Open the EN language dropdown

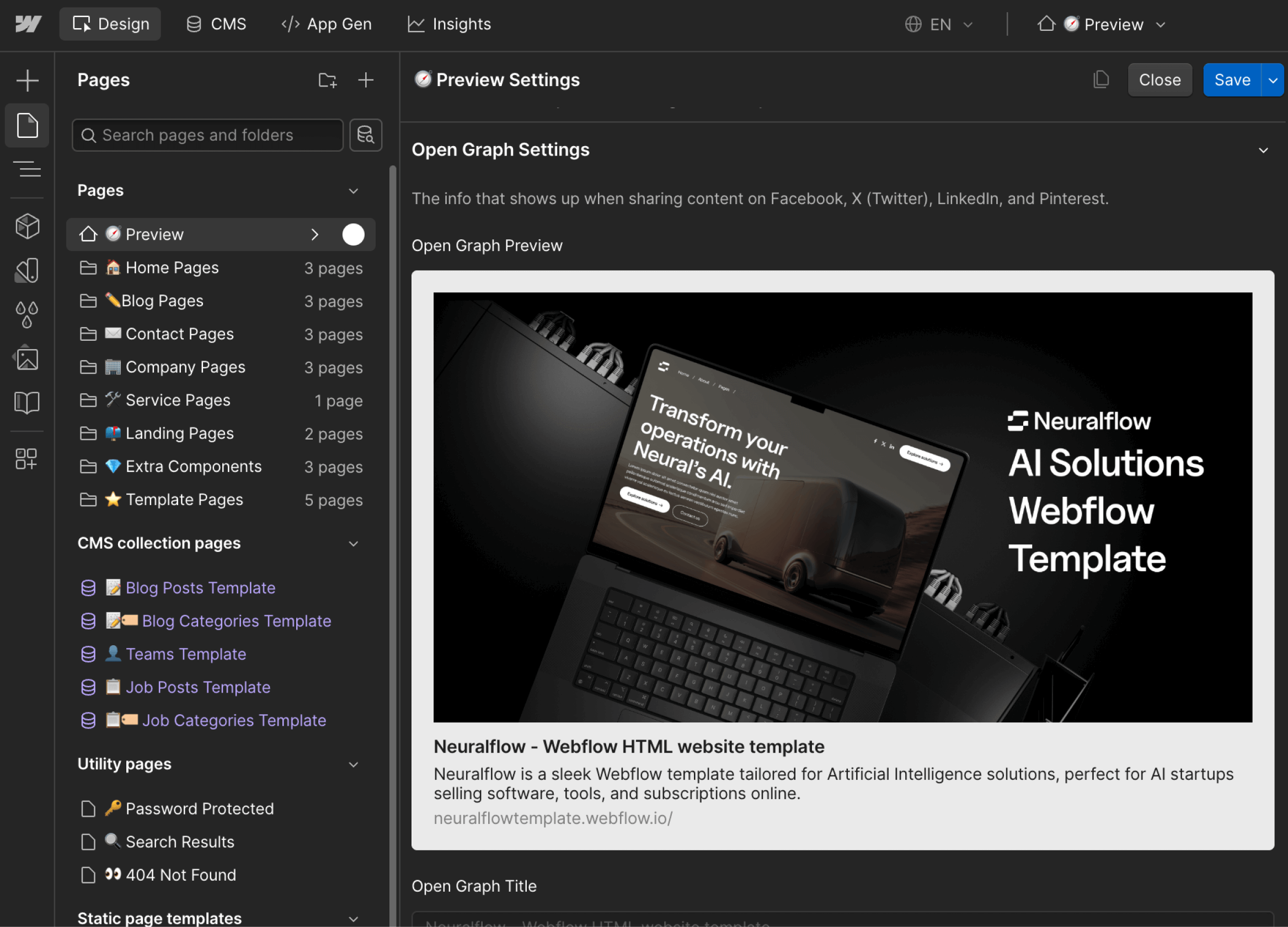tap(939, 24)
